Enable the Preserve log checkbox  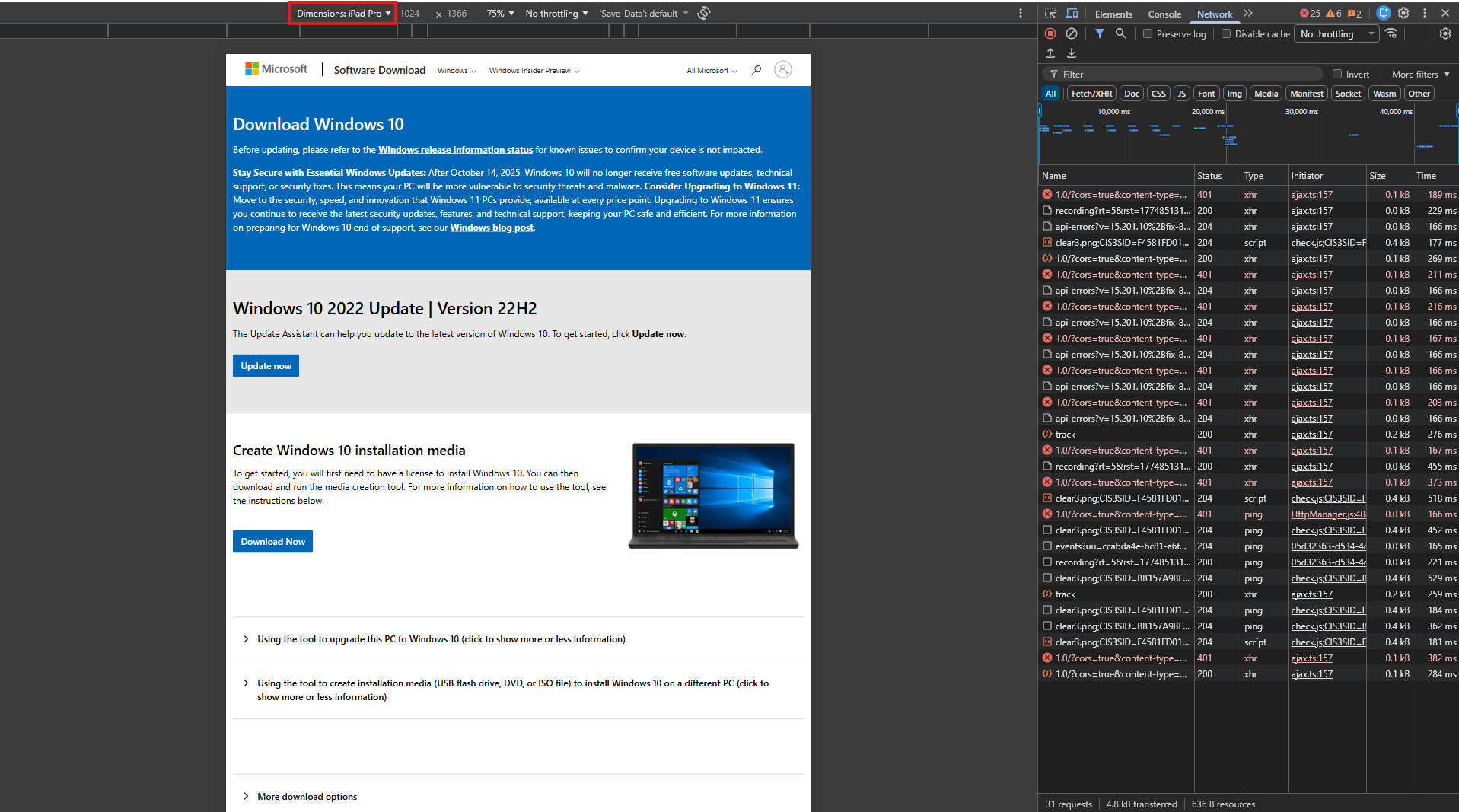[x=1148, y=33]
